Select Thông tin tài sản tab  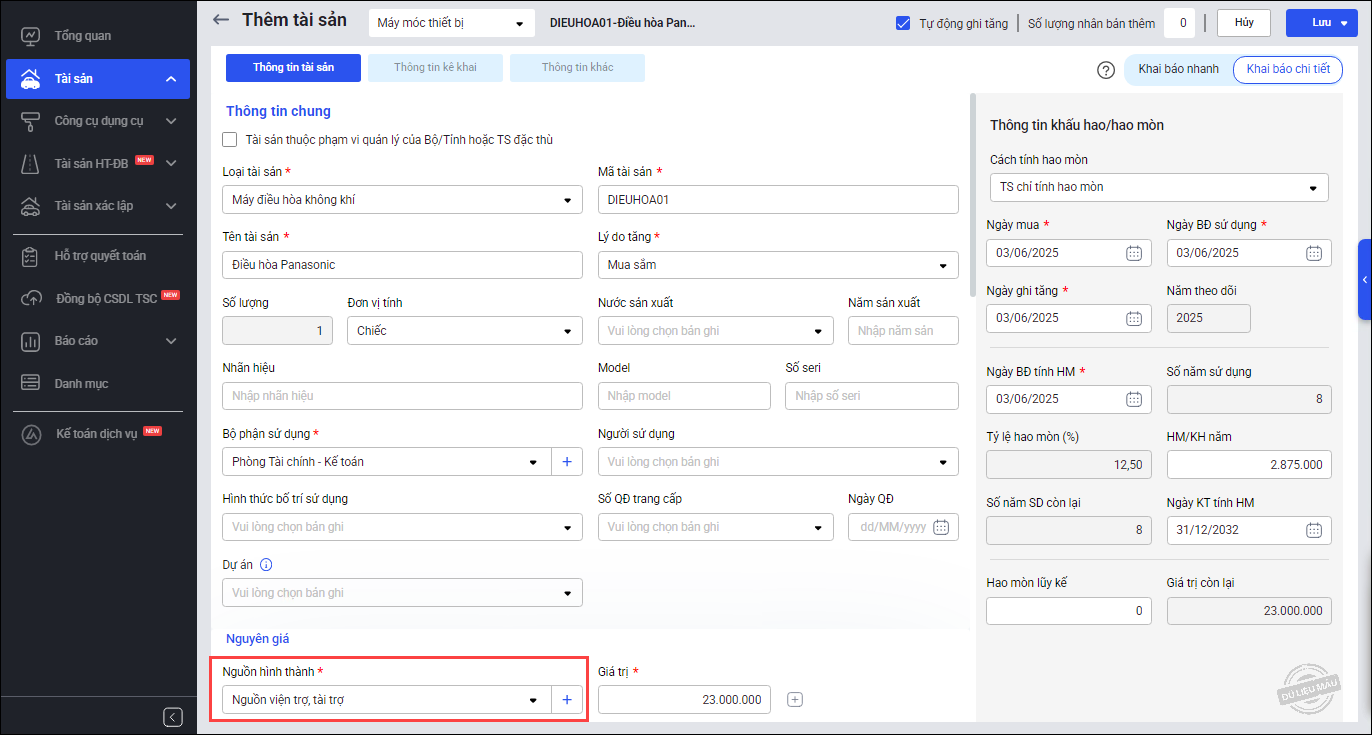293,68
